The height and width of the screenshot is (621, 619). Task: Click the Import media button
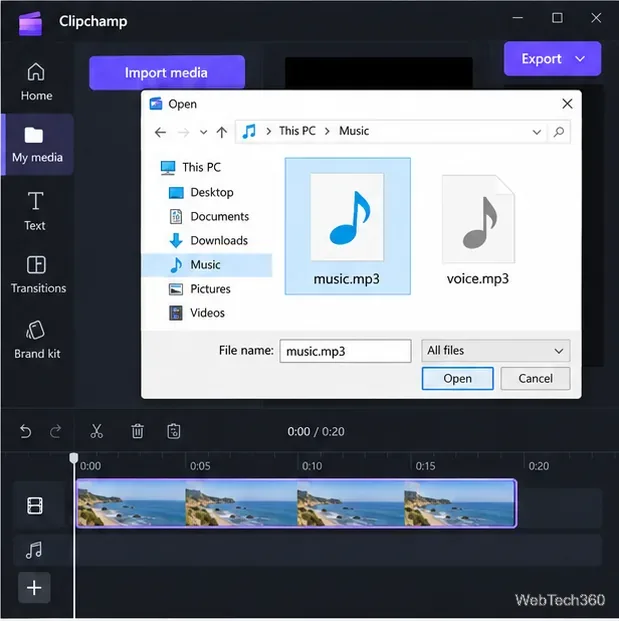[167, 72]
